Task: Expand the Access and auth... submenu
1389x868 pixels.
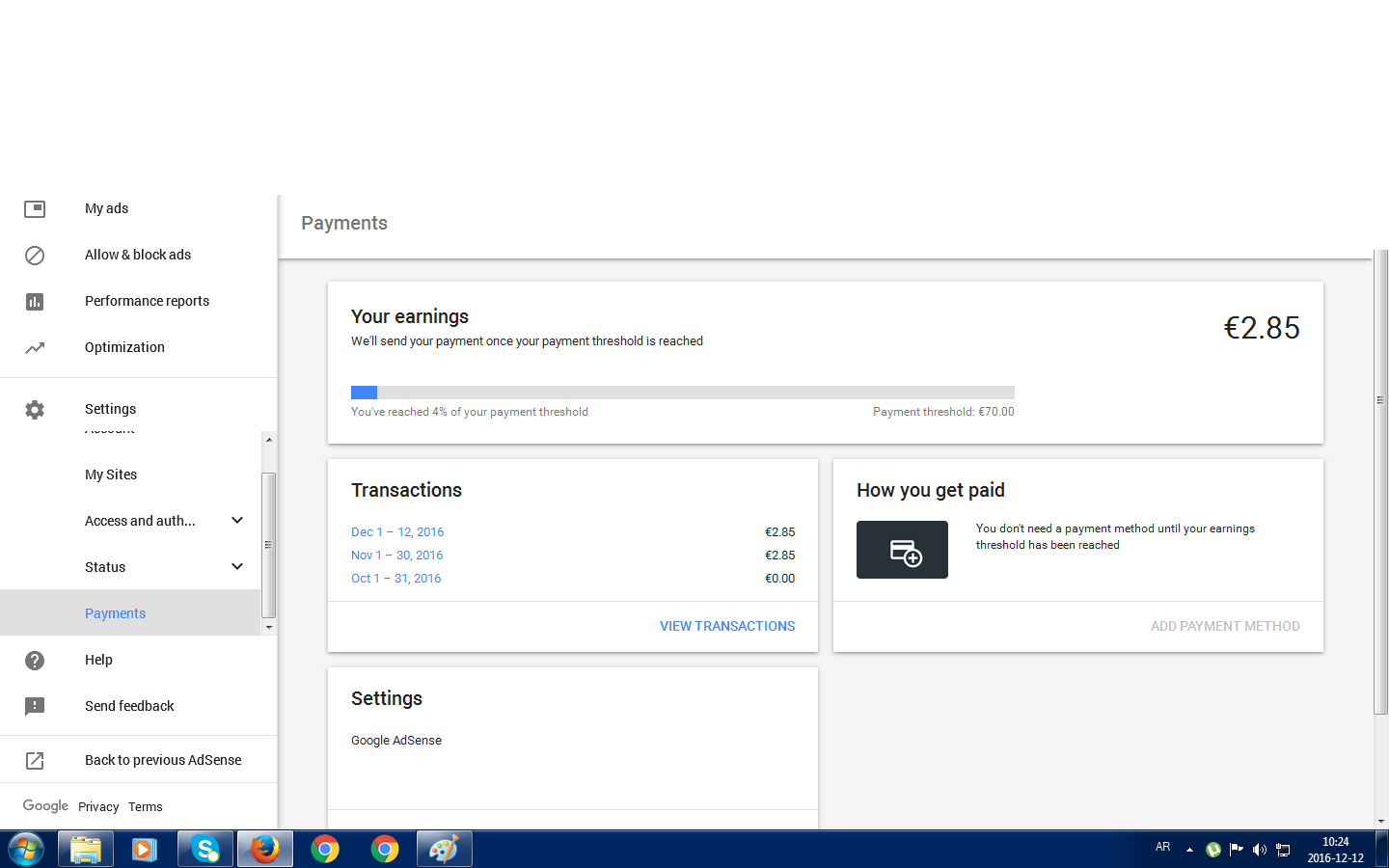Action: [x=237, y=521]
